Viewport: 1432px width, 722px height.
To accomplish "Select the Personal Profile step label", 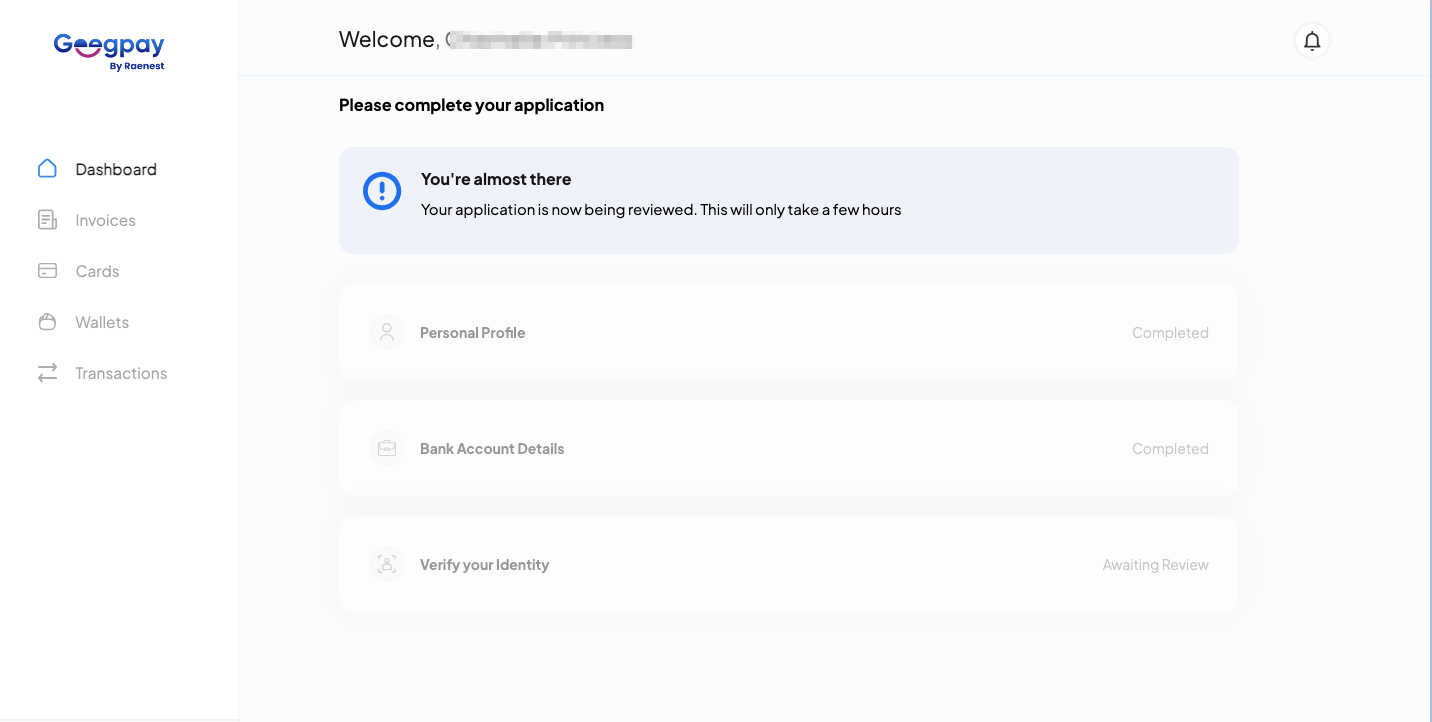I will (x=472, y=333).
